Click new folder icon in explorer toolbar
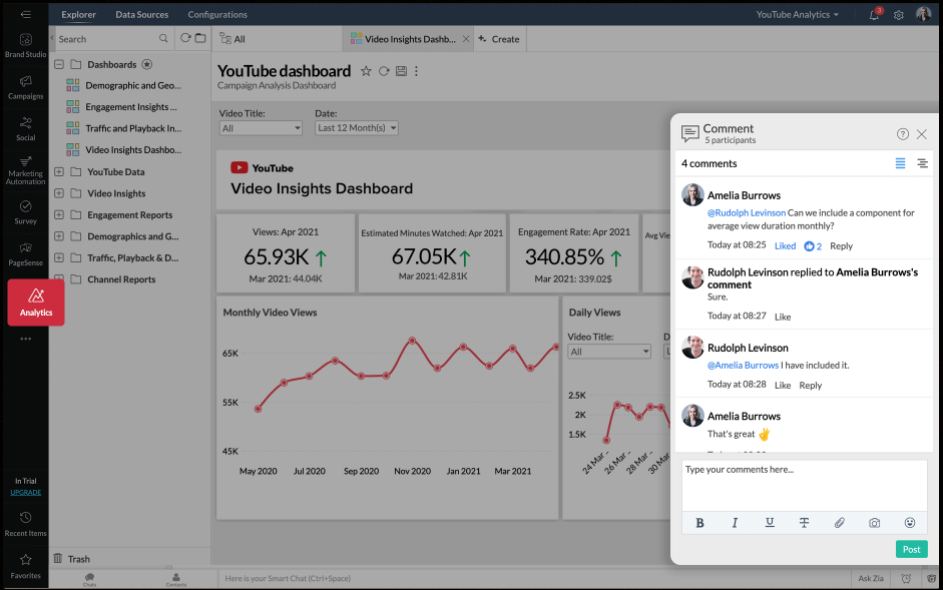Viewport: 943px width, 590px height. (200, 38)
